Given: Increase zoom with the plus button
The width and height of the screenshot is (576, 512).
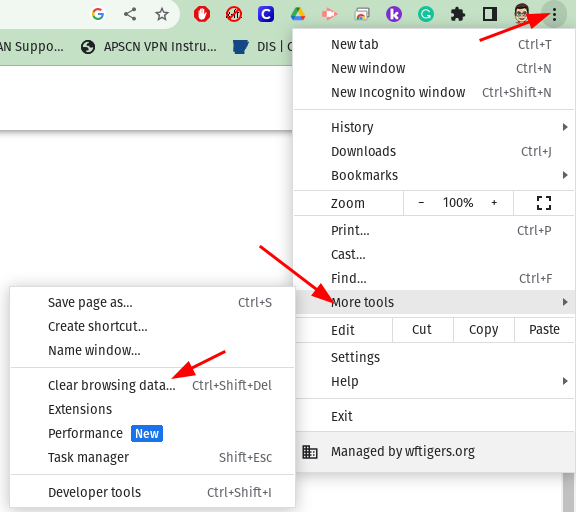Looking at the screenshot, I should [x=494, y=203].
